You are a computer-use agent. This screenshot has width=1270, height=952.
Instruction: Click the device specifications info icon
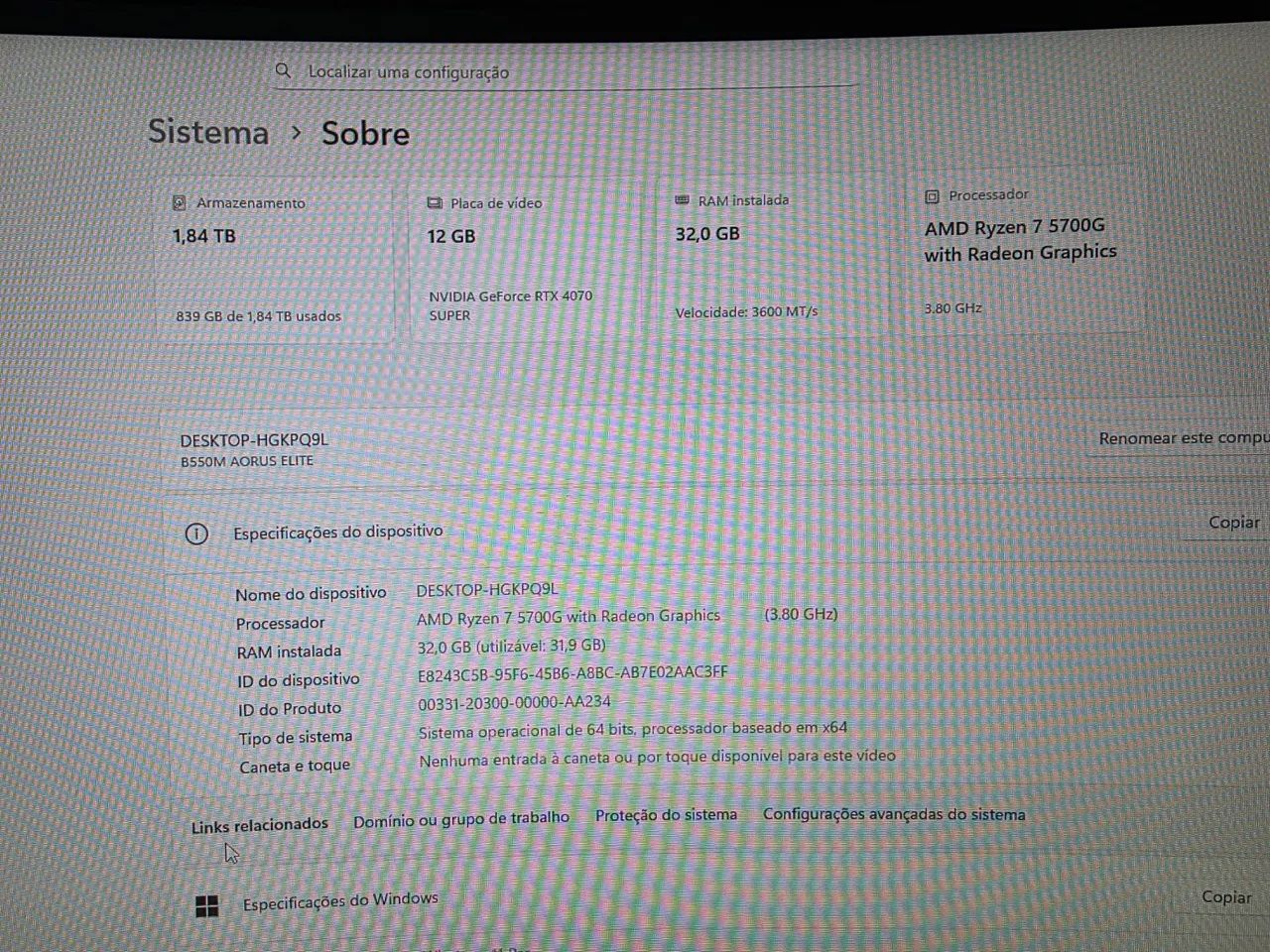[x=196, y=534]
